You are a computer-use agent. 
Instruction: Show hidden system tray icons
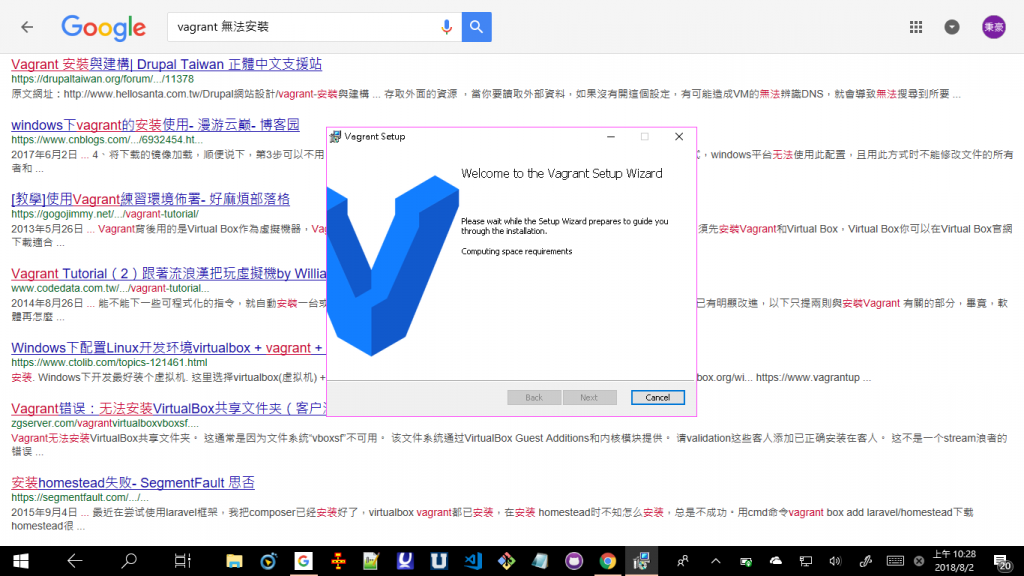tap(716, 561)
